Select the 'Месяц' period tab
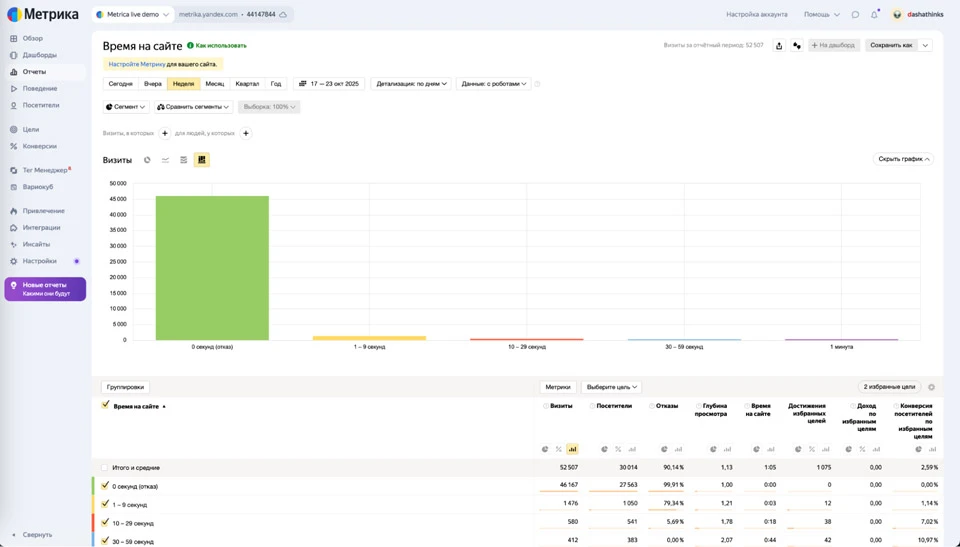 [214, 84]
